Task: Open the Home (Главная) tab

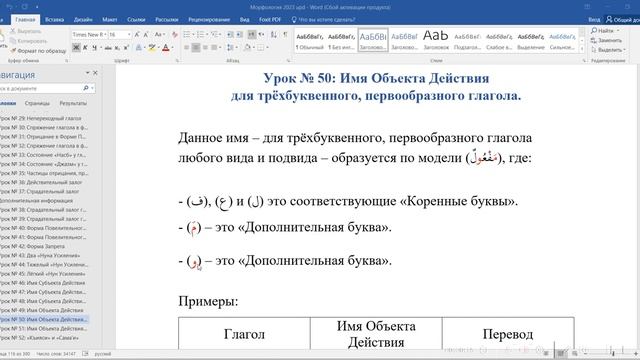Action: click(25, 19)
